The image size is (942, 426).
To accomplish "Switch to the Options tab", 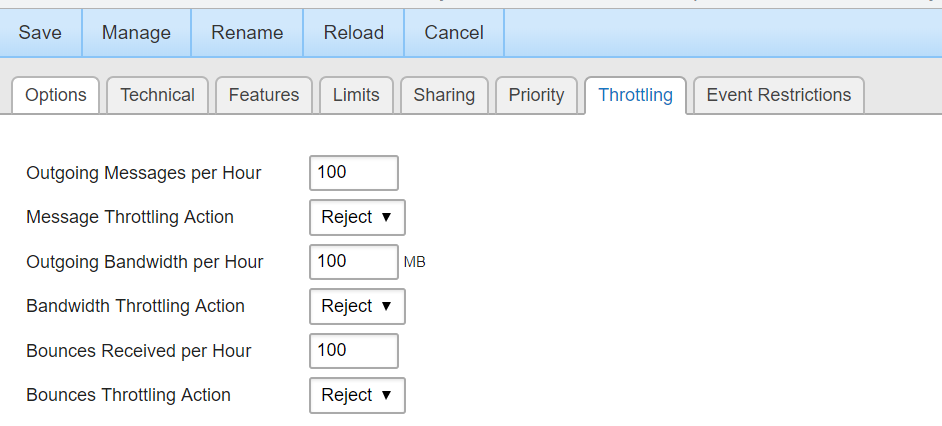I will click(56, 95).
